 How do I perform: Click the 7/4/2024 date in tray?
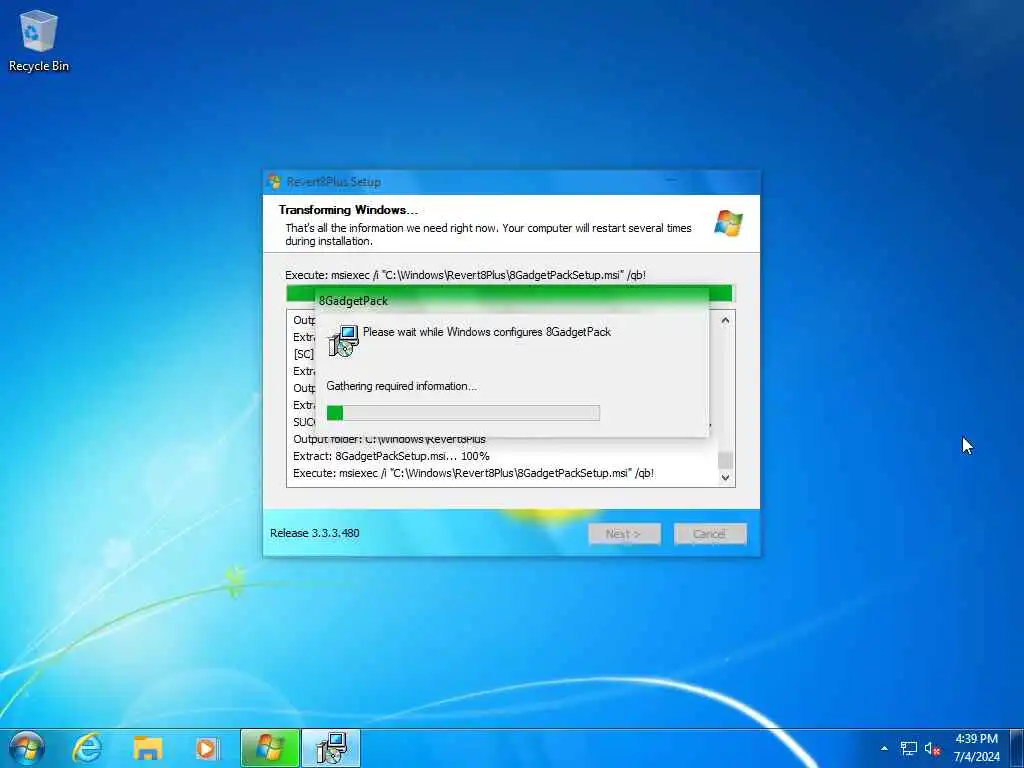tap(977, 757)
